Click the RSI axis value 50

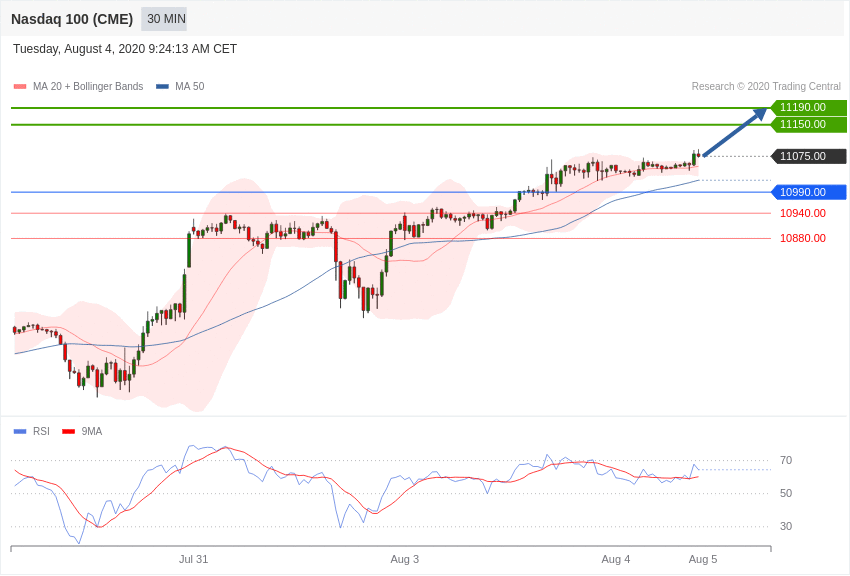click(x=786, y=494)
